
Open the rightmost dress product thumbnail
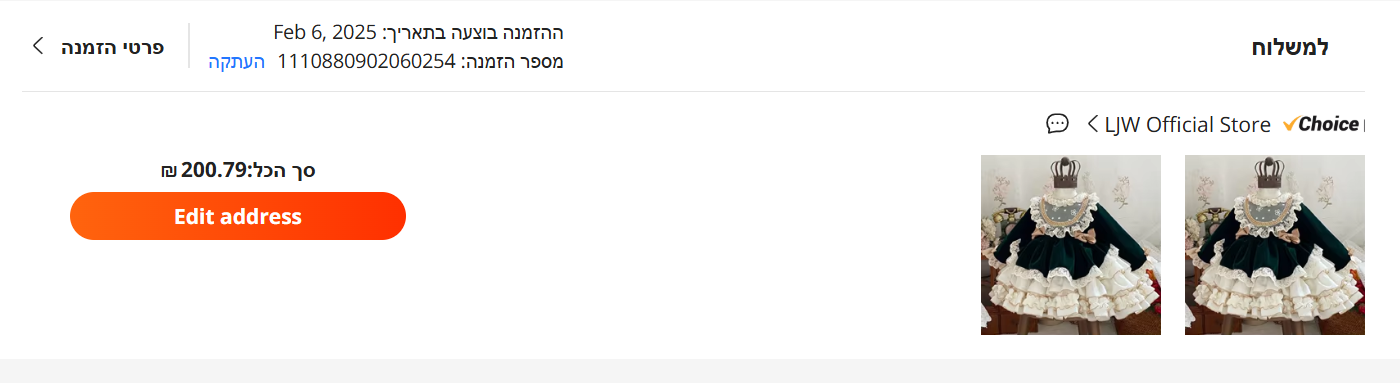[x=1275, y=245]
